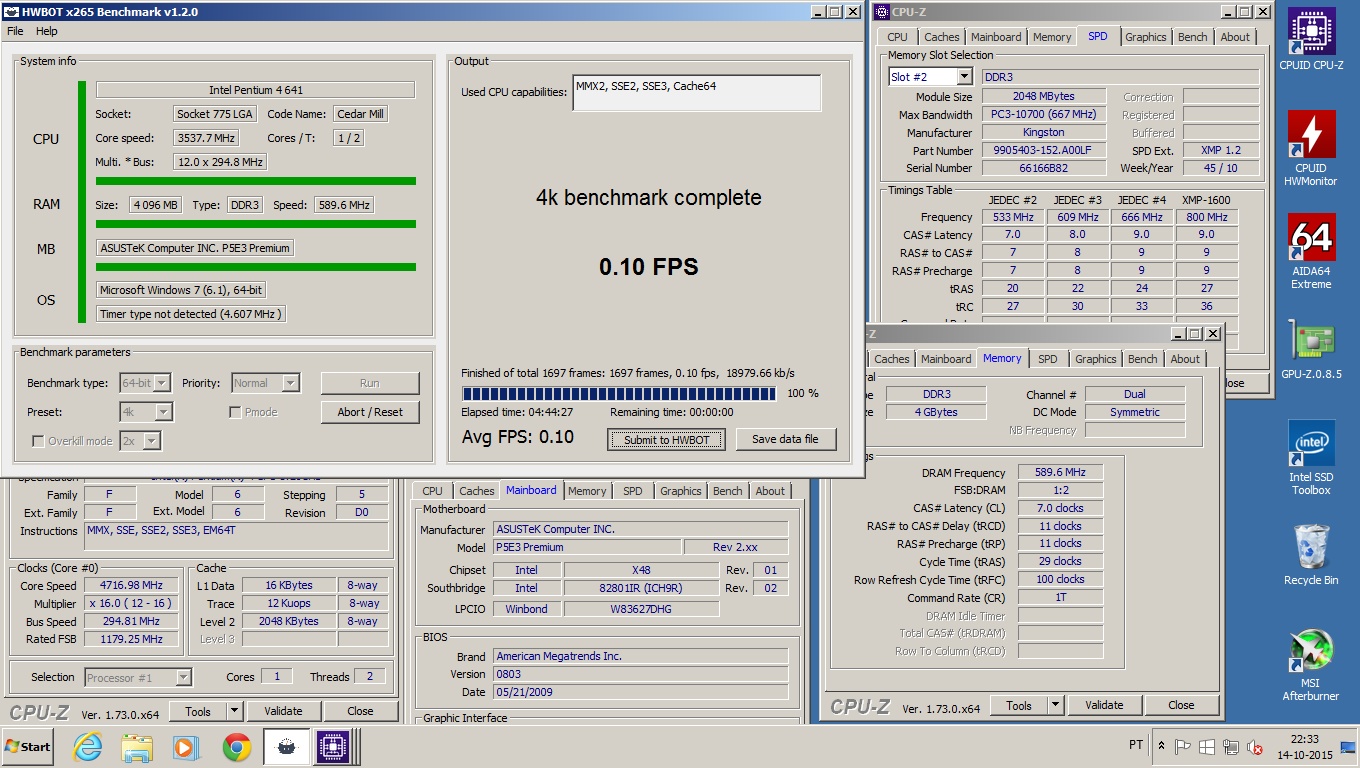Open the Recycle Bin
The height and width of the screenshot is (768, 1360).
[1311, 555]
